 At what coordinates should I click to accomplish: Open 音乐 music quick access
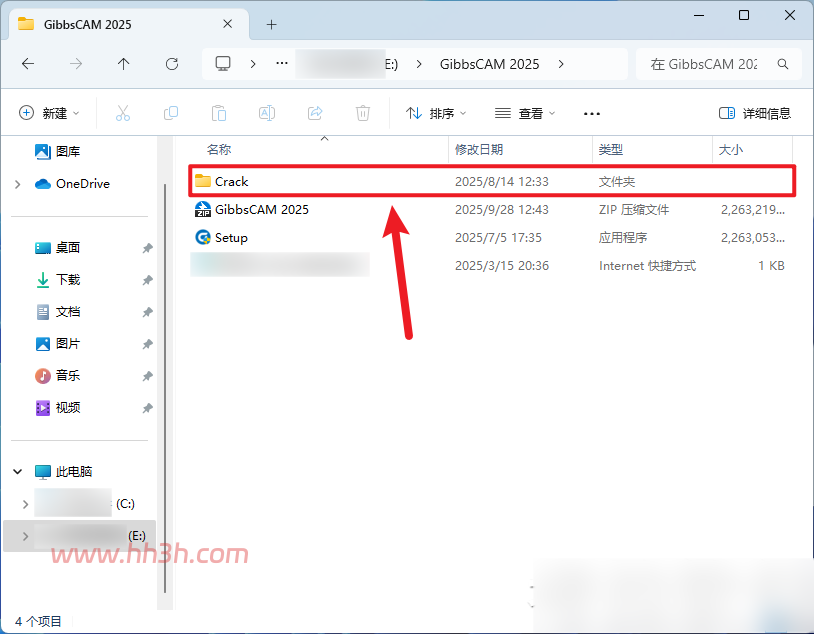57,375
